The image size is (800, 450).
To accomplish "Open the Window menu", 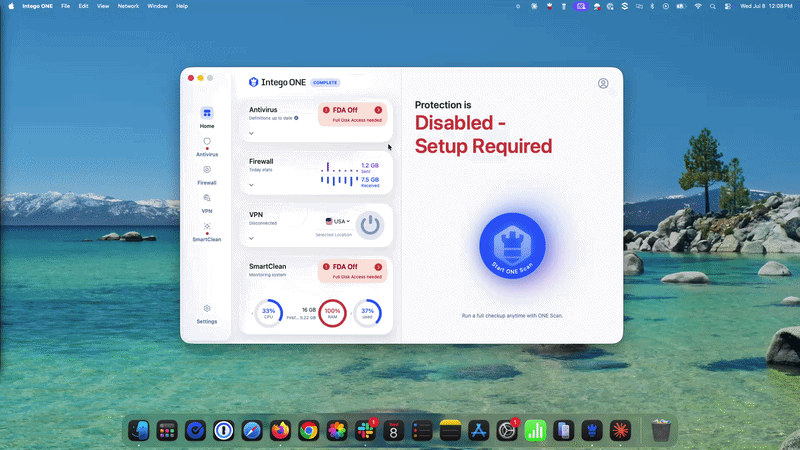I will coord(157,6).
